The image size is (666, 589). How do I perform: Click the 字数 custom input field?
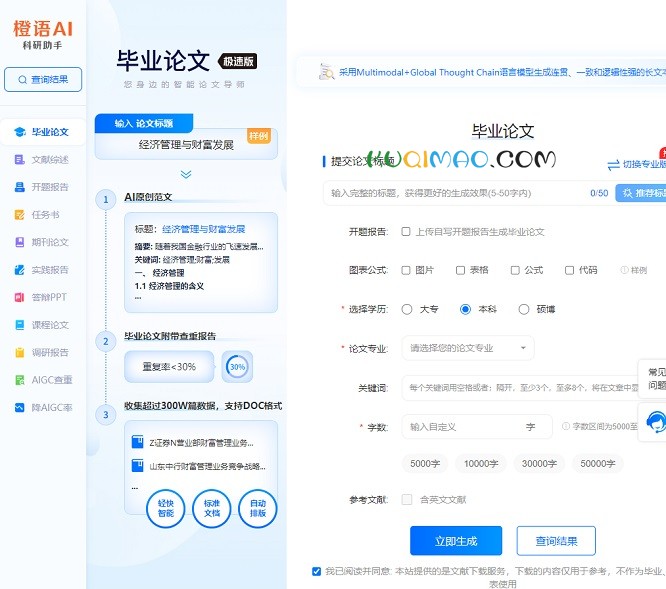point(477,426)
